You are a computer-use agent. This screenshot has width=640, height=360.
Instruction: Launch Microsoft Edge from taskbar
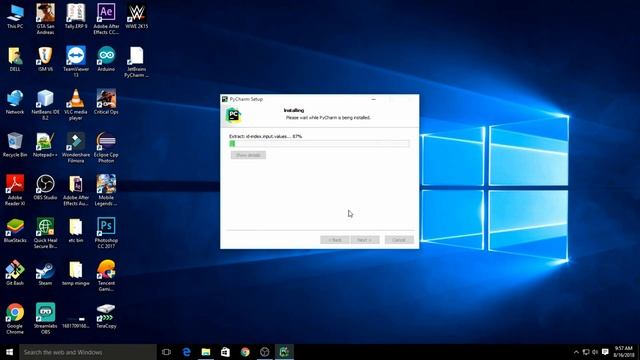coord(186,352)
